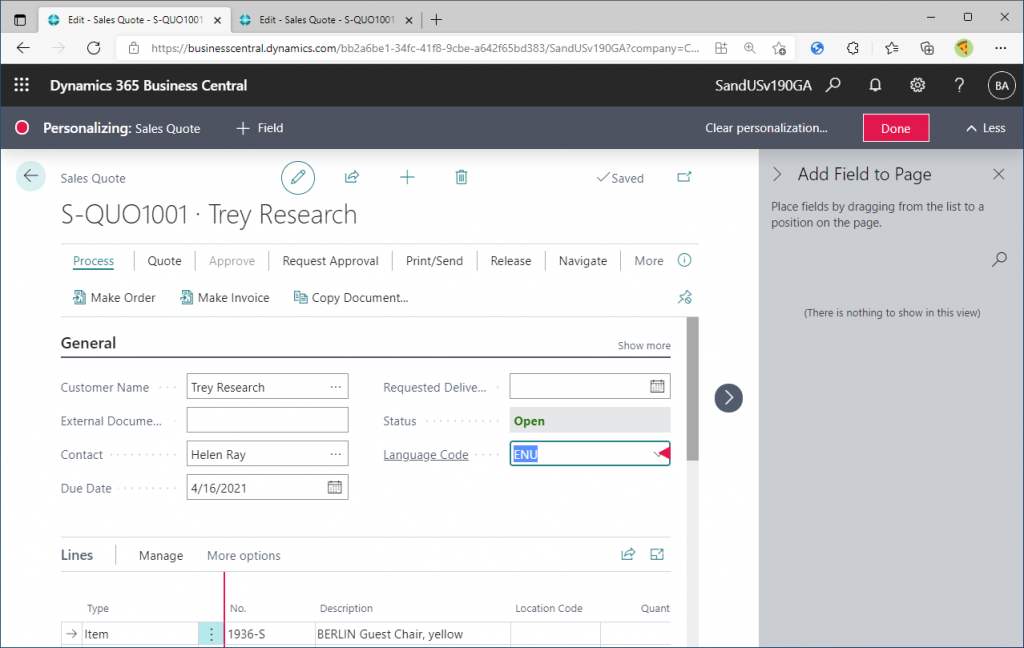Open the quote in a new window

[x=684, y=177]
